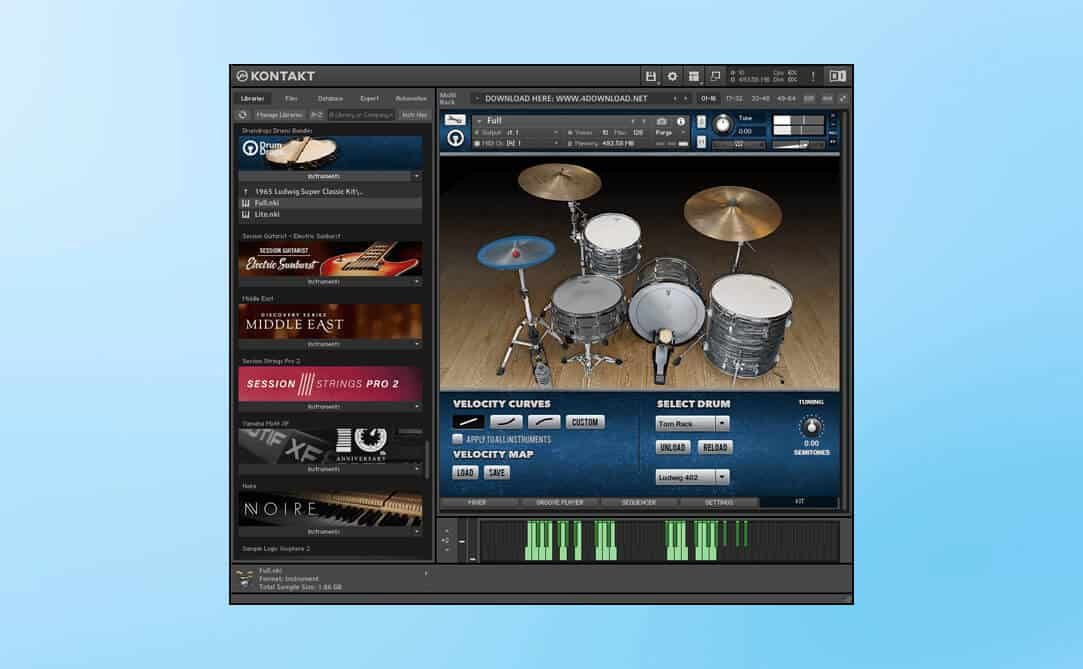
Task: Click the save (floppy disk) icon in header
Action: [x=651, y=76]
